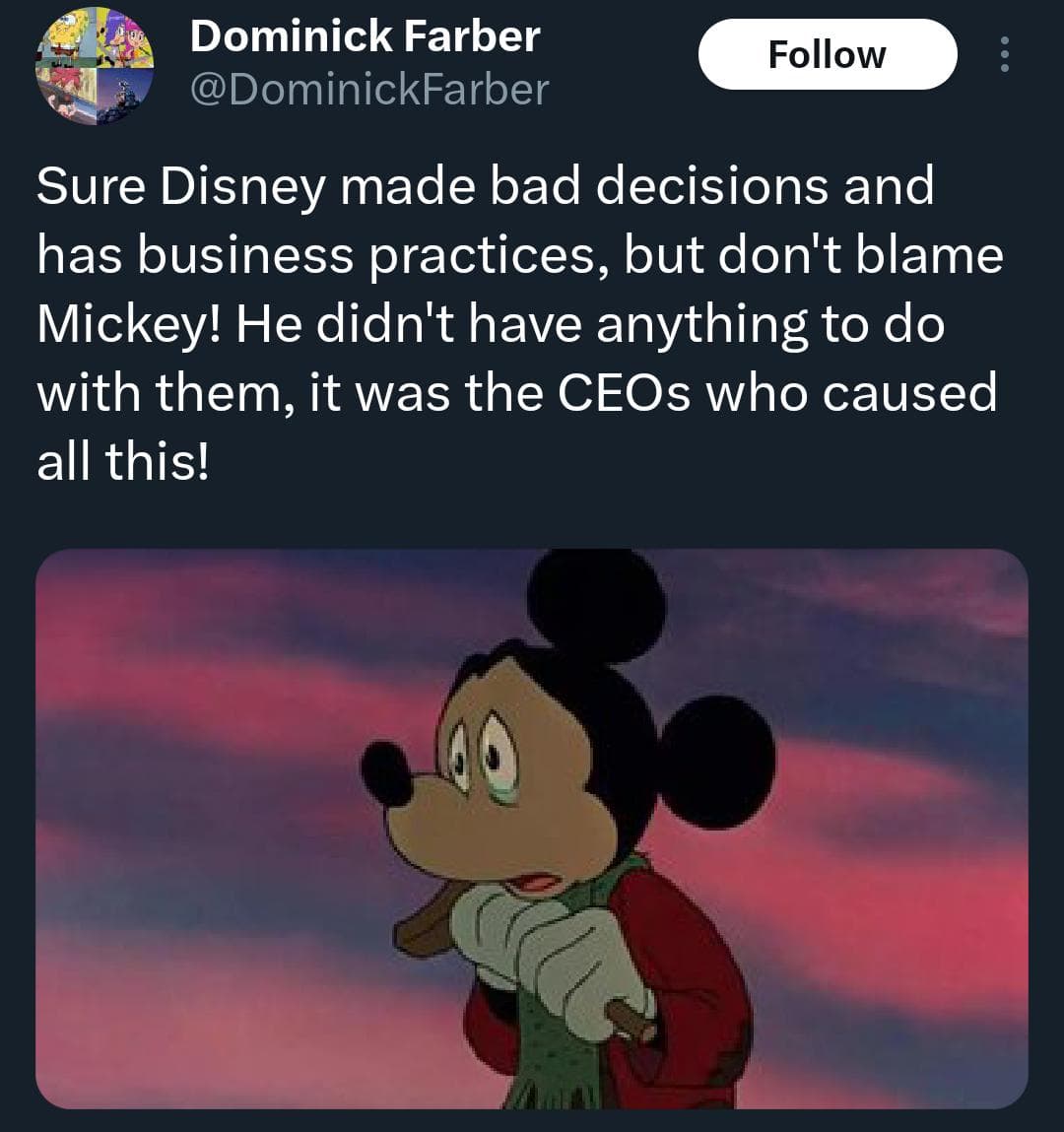Click Dominick Farber's profile avatar

click(96, 66)
